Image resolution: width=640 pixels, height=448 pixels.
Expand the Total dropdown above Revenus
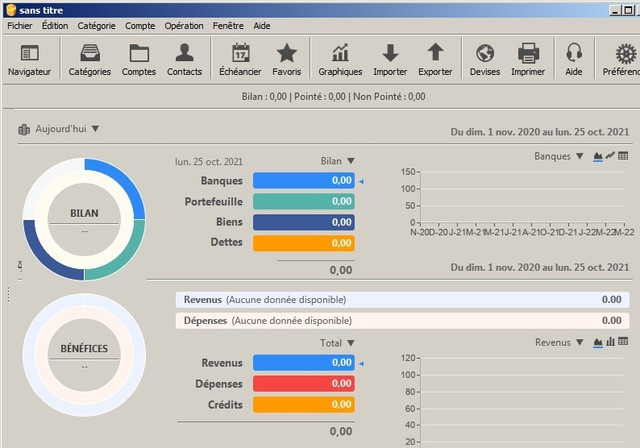point(351,343)
